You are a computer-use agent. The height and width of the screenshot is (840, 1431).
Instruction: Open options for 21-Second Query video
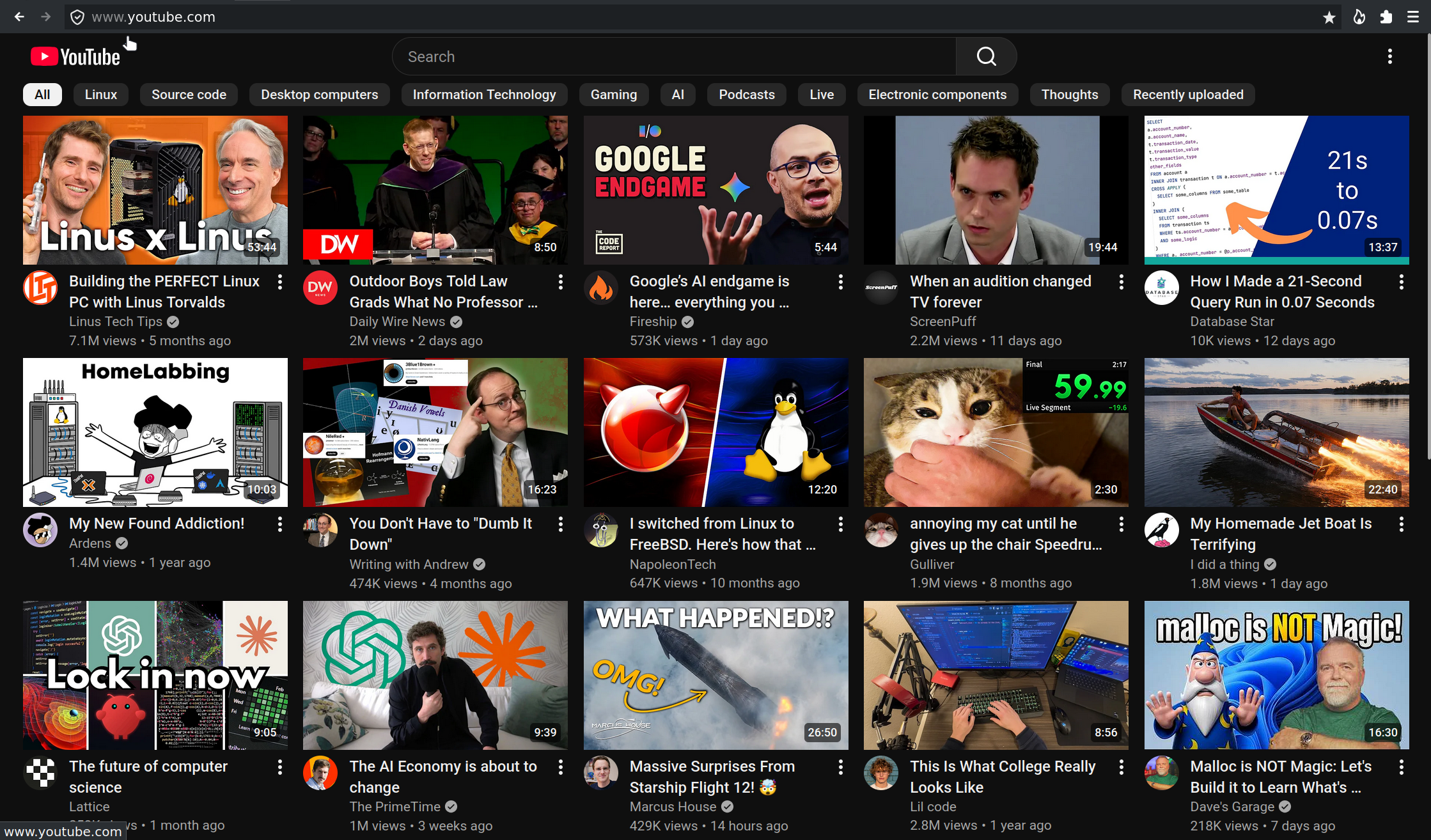(1402, 282)
